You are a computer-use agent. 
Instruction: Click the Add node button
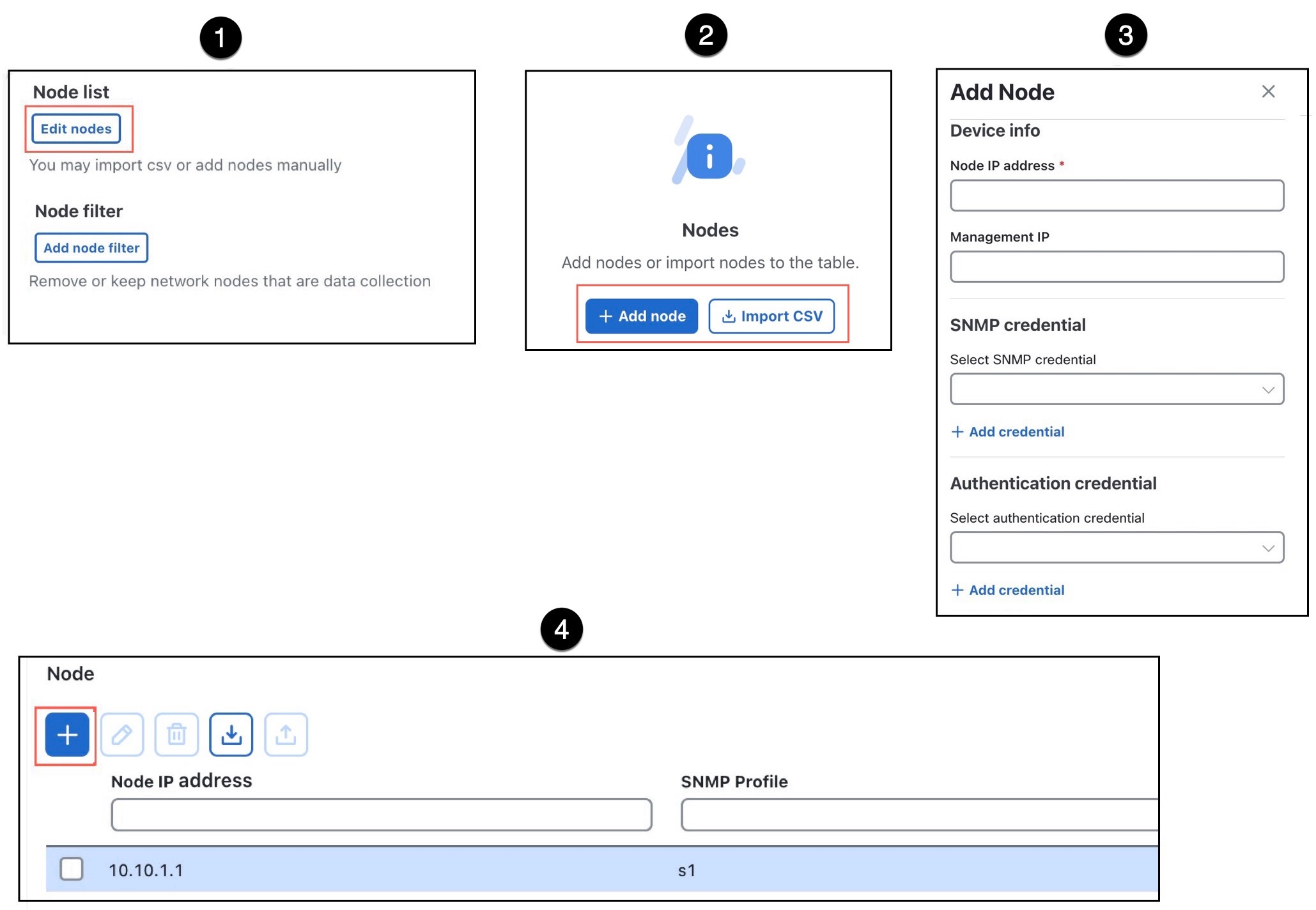(x=641, y=316)
